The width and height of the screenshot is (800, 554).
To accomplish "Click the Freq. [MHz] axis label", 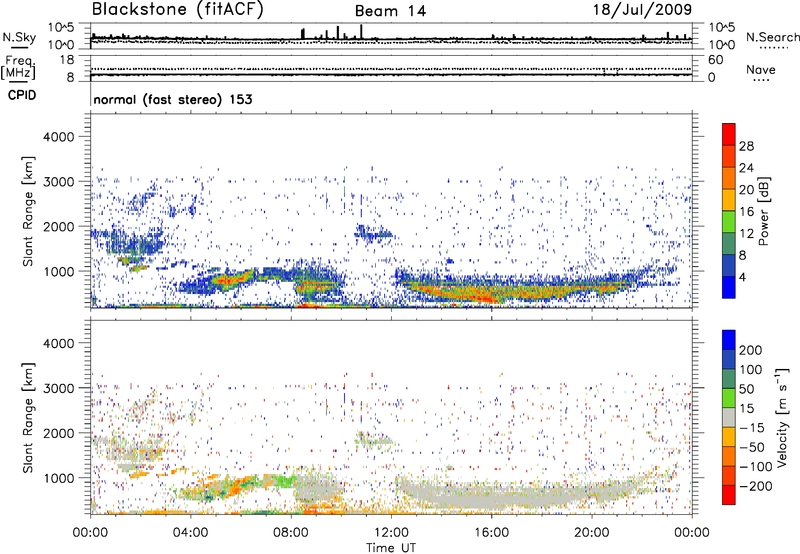I will [x=18, y=67].
